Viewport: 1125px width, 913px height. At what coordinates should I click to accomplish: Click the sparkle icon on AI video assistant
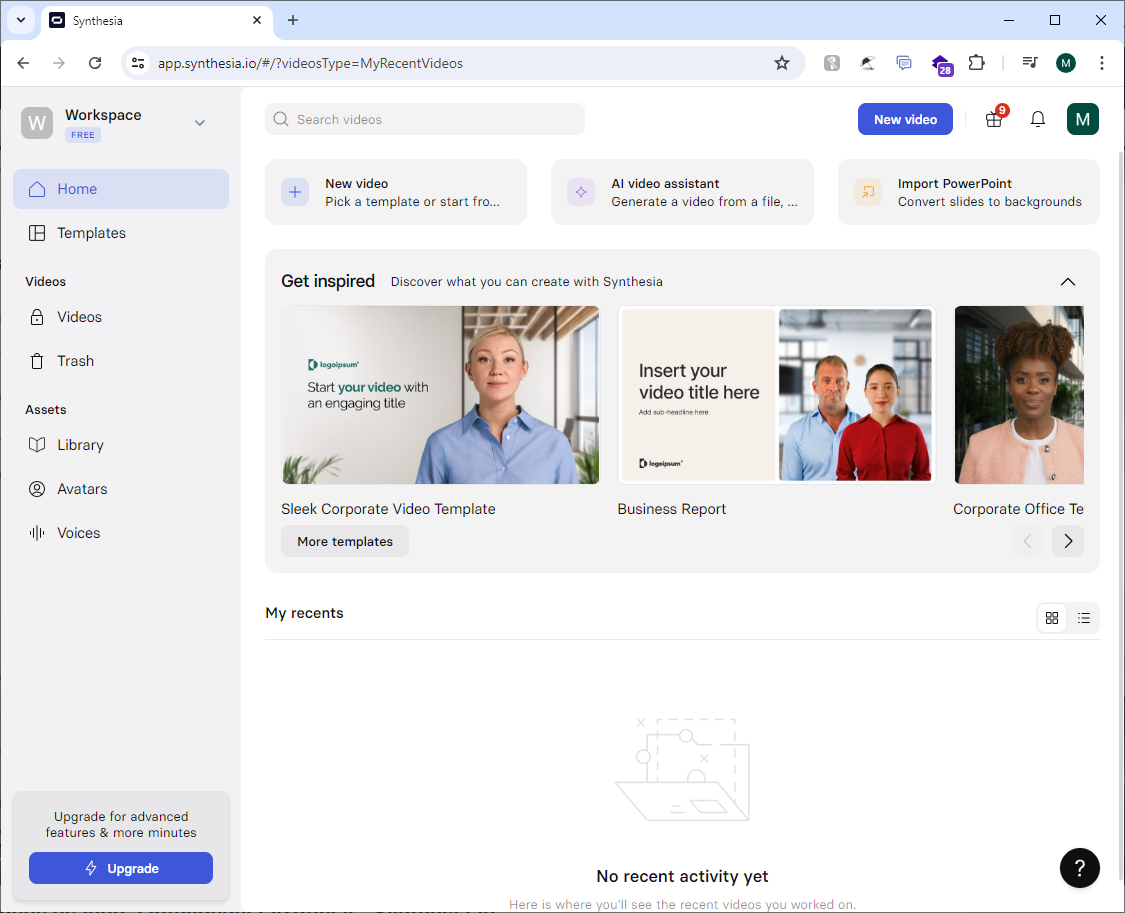pos(581,192)
